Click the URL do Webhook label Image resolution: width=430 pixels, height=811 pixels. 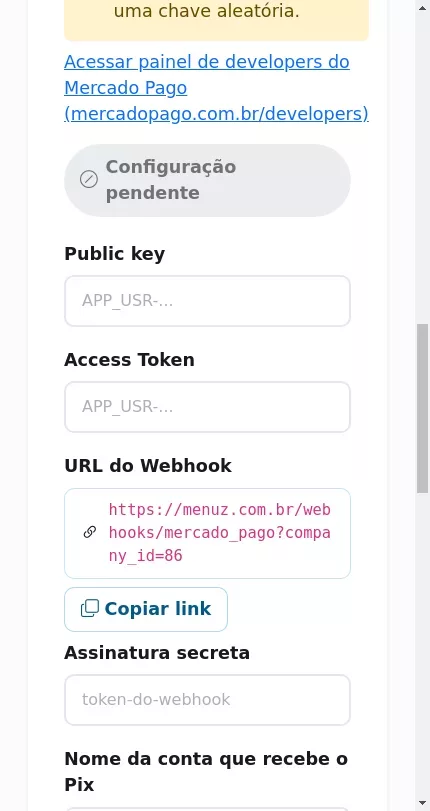coord(148,465)
